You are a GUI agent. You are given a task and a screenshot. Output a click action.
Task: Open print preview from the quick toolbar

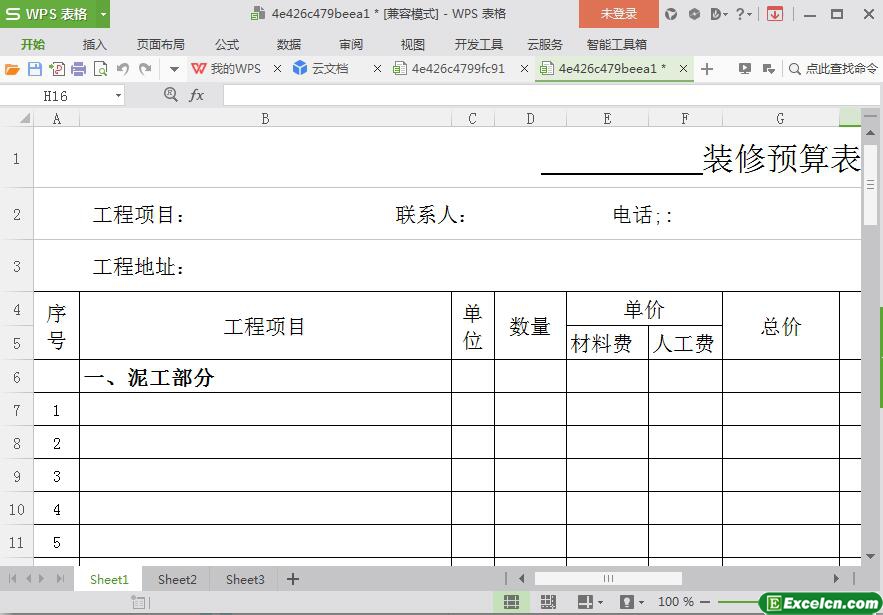click(100, 69)
